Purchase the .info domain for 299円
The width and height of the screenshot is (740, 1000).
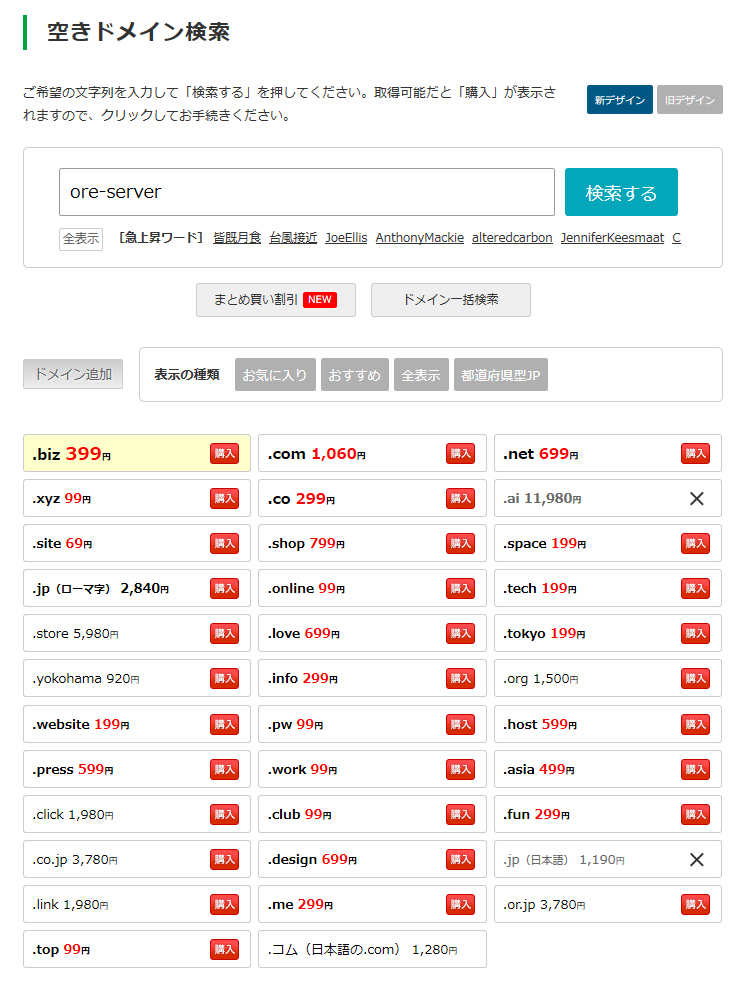[x=460, y=679]
